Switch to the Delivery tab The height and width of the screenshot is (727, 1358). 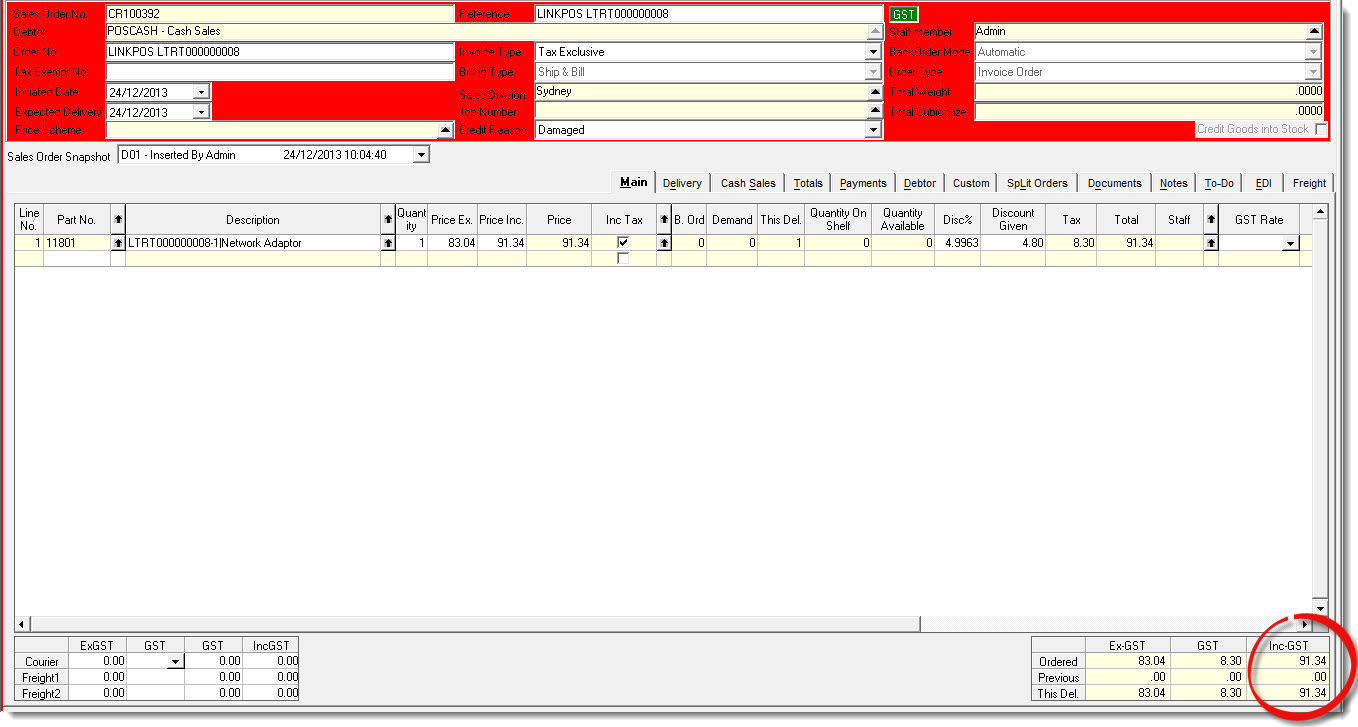[x=682, y=183]
